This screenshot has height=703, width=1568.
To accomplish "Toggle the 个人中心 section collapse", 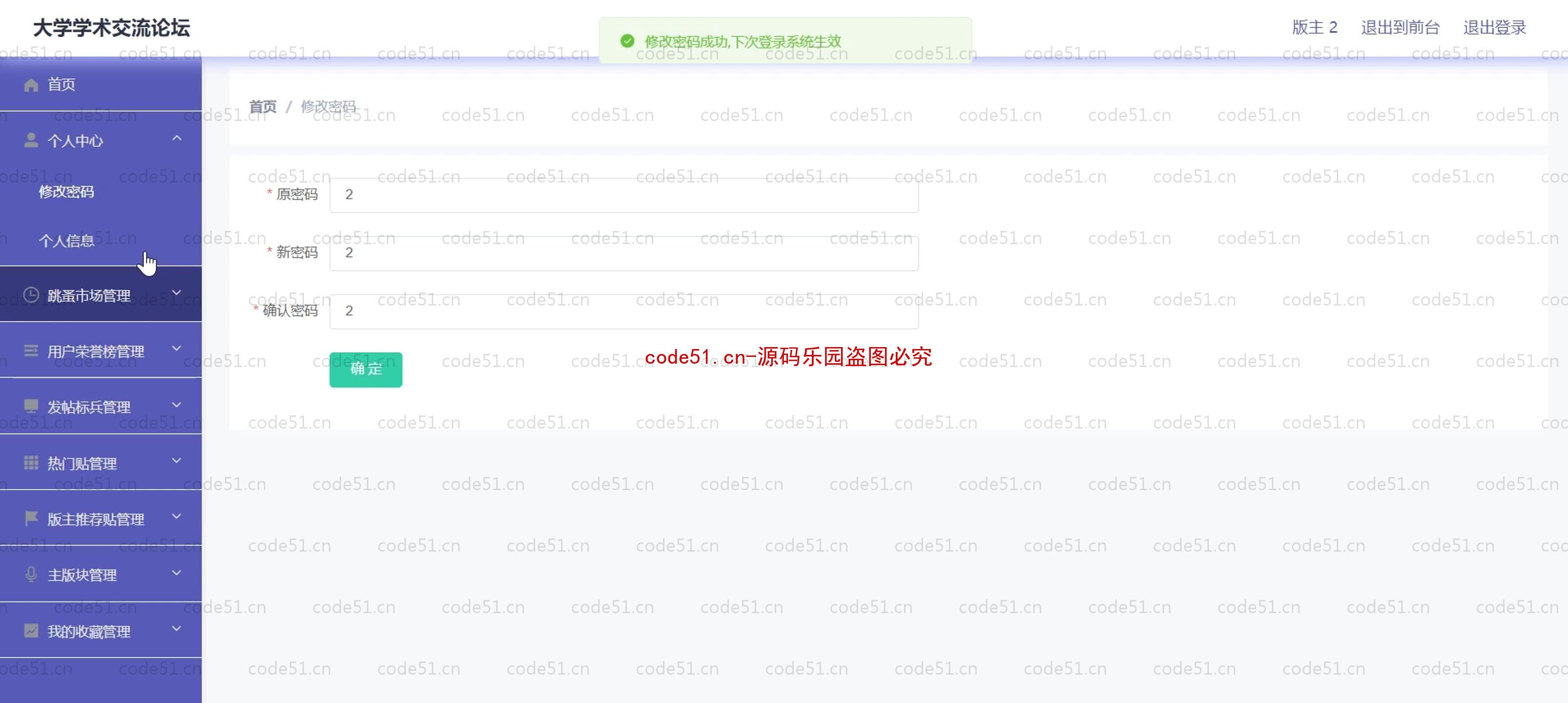I will pyautogui.click(x=100, y=140).
